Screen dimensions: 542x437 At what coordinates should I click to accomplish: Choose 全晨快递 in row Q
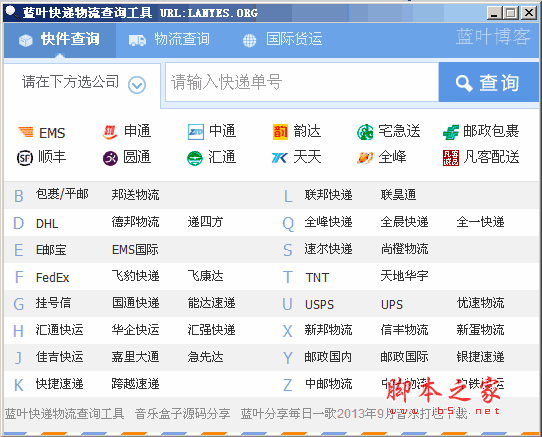click(404, 222)
